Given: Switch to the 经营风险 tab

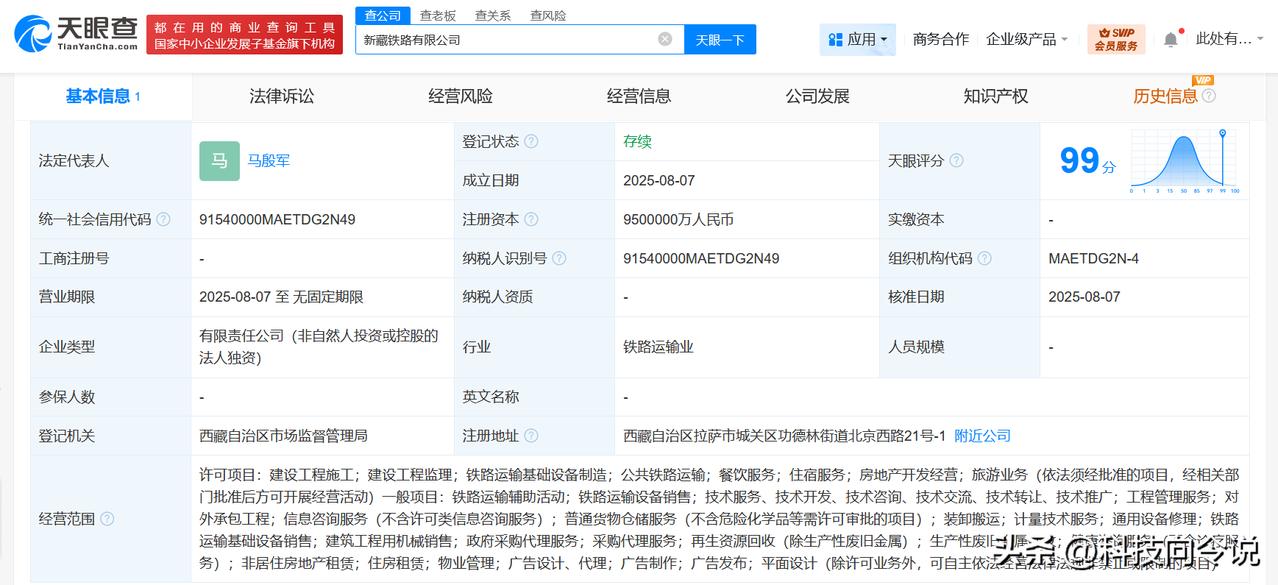Looking at the screenshot, I should click(460, 97).
